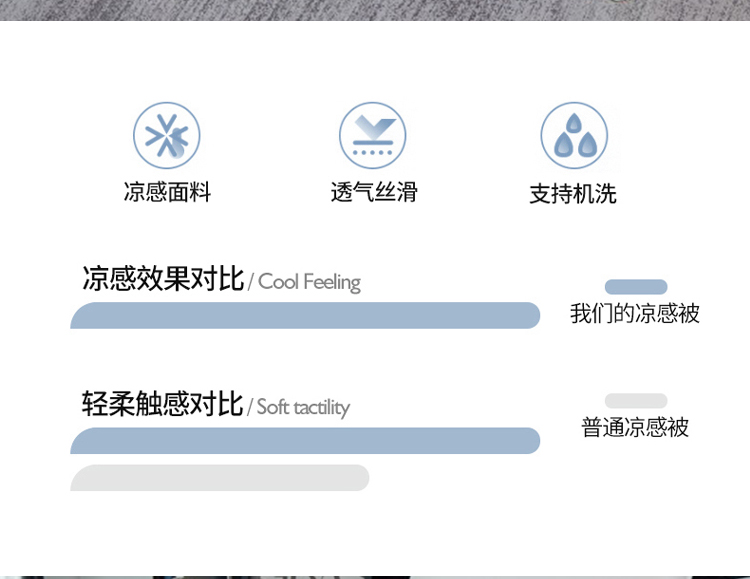Click the blue legend swatch

pyautogui.click(x=636, y=287)
